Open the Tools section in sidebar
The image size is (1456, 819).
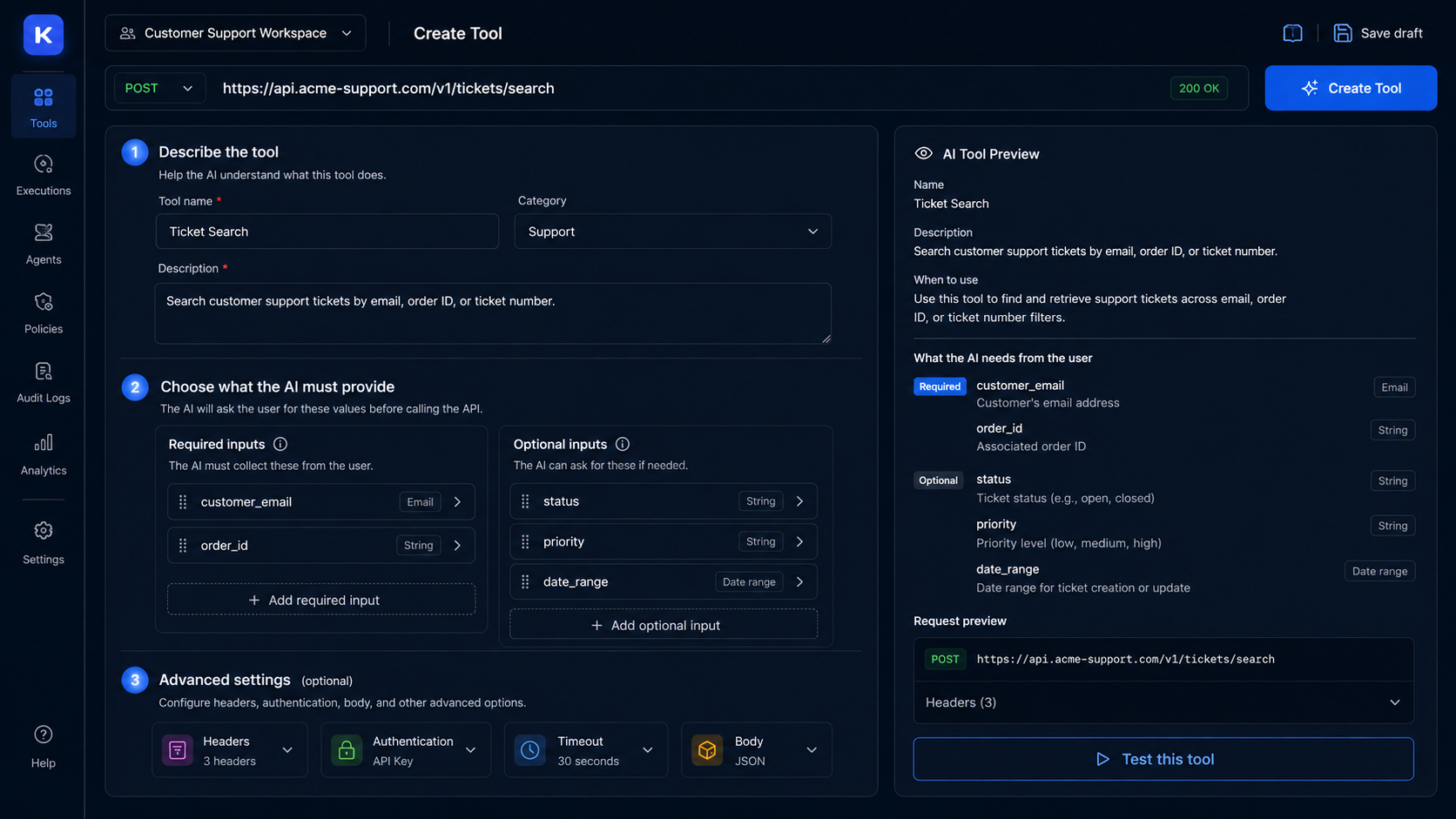[x=44, y=107]
